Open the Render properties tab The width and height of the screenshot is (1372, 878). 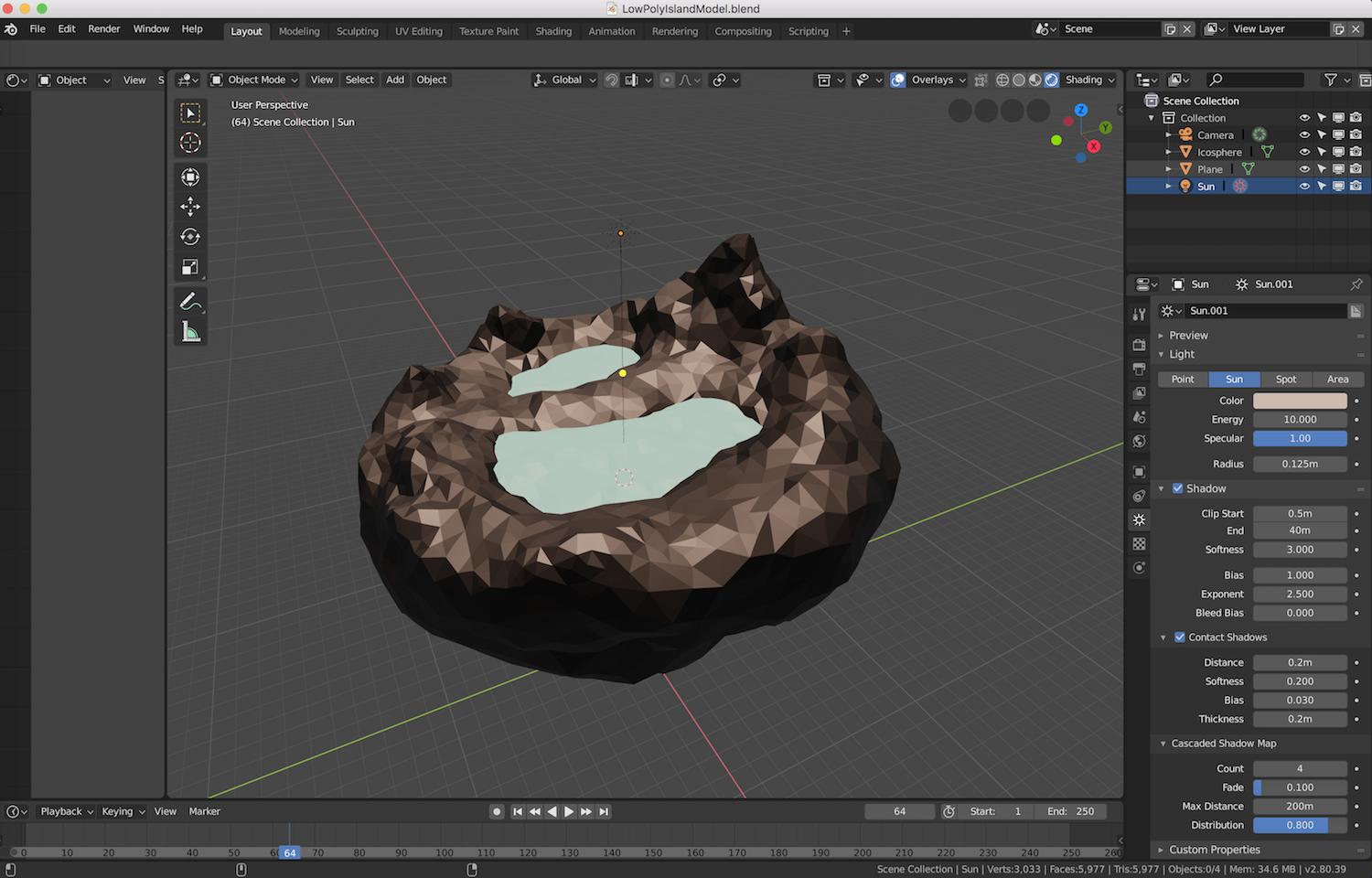click(1139, 345)
